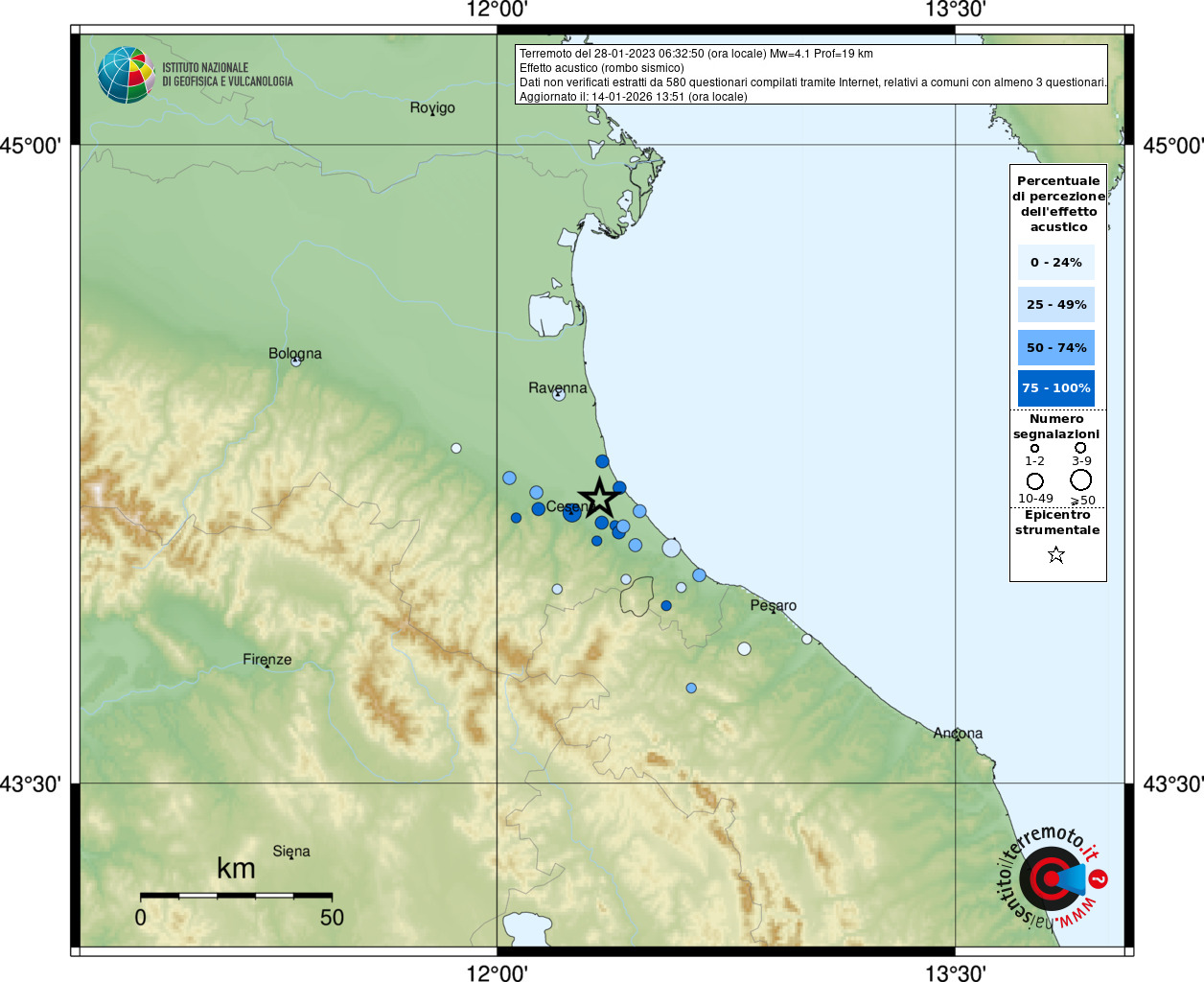
Task: Click the INGV globe logo
Action: pyautogui.click(x=126, y=75)
